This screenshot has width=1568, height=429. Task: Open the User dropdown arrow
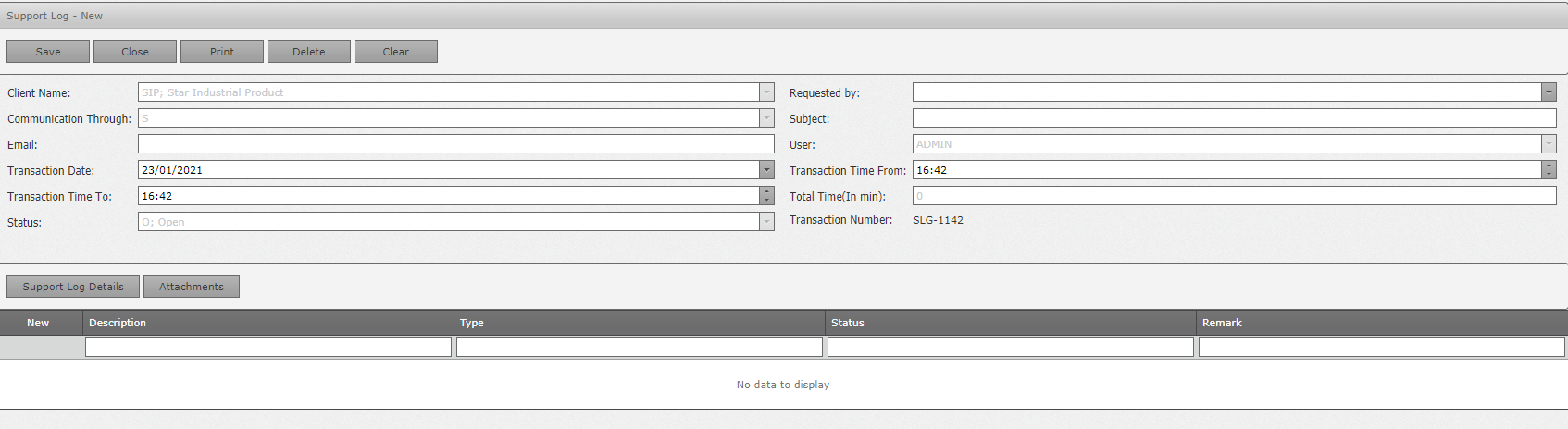(x=1549, y=144)
